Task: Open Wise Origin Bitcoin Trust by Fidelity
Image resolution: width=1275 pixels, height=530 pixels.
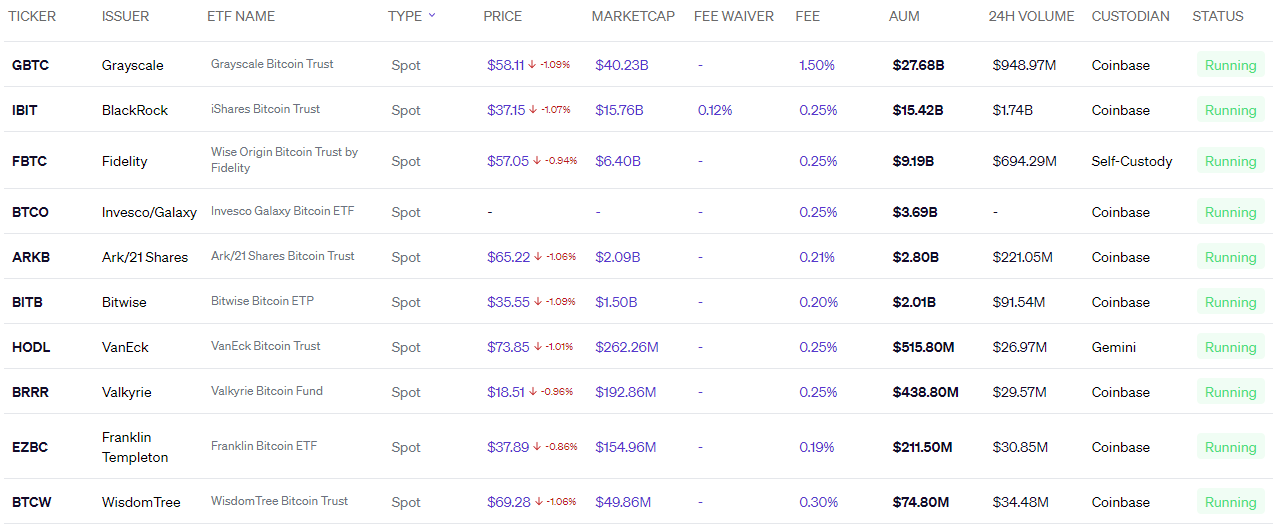Action: (284, 160)
